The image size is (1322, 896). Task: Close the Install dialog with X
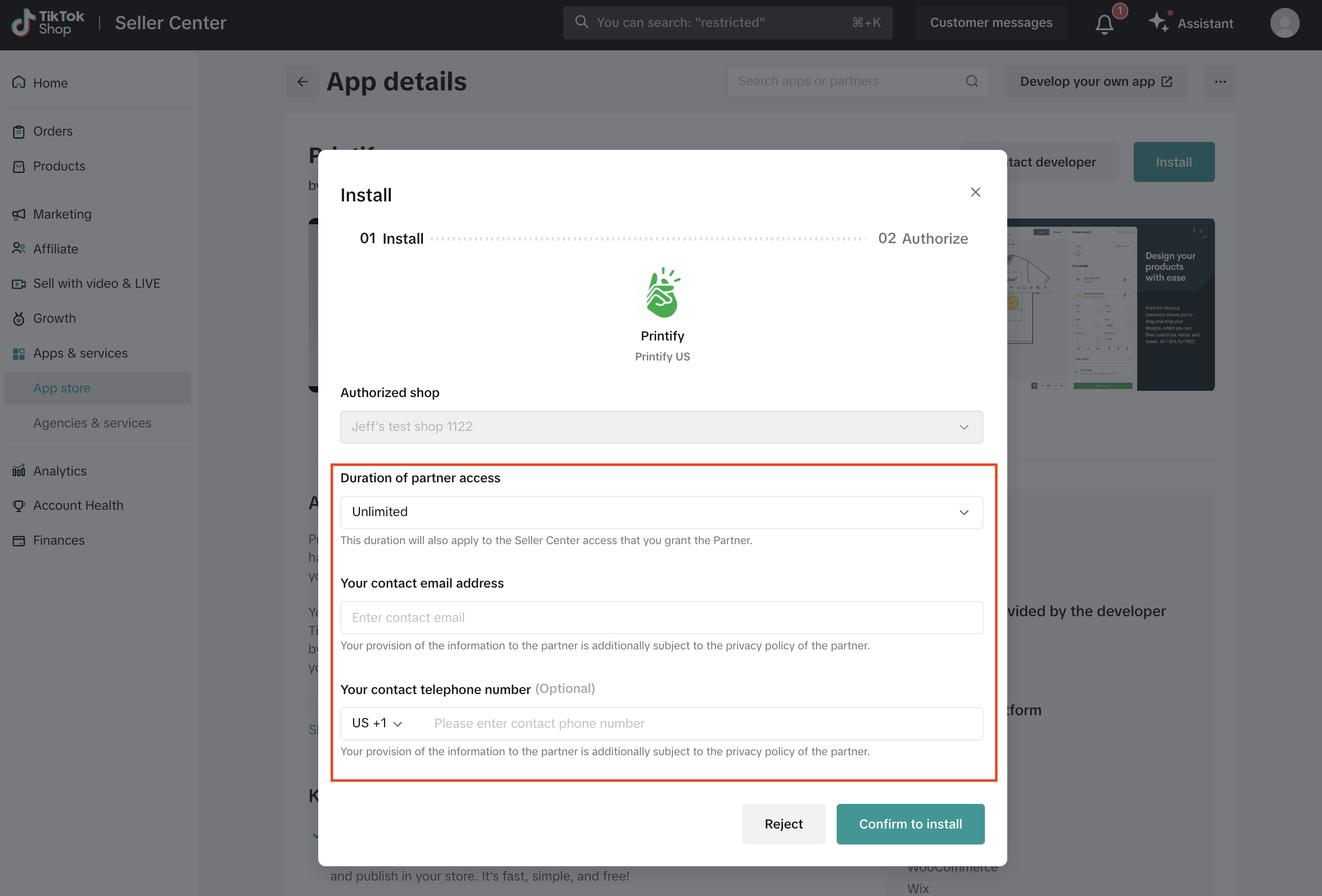(x=976, y=192)
